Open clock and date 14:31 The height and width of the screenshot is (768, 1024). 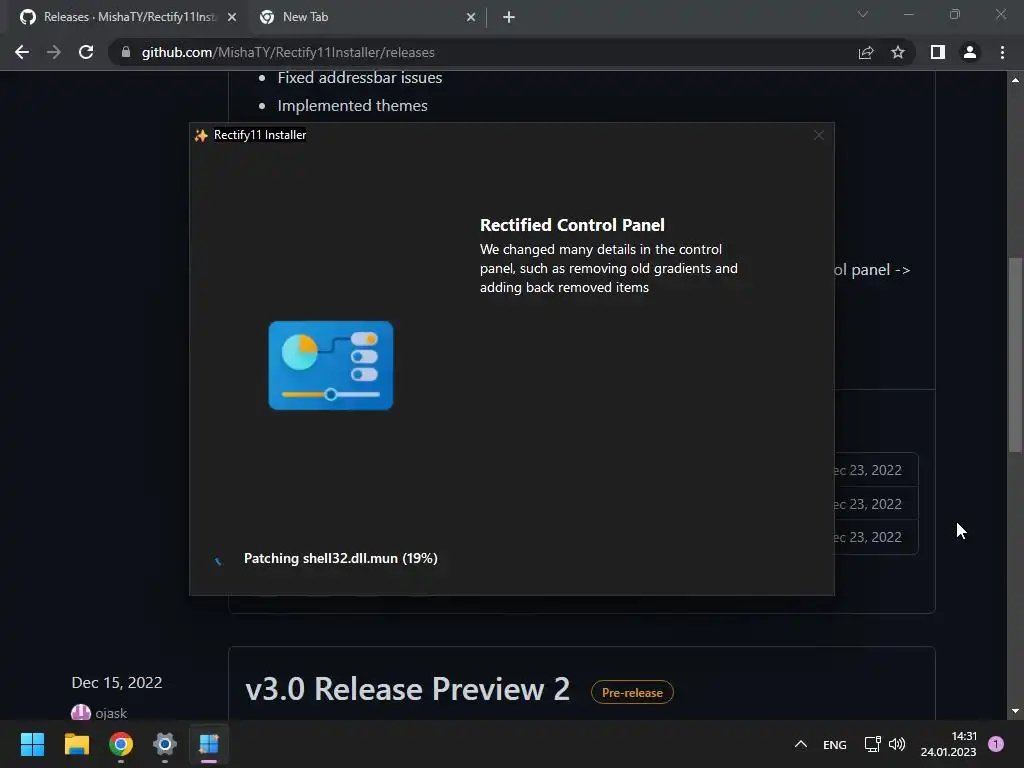948,744
